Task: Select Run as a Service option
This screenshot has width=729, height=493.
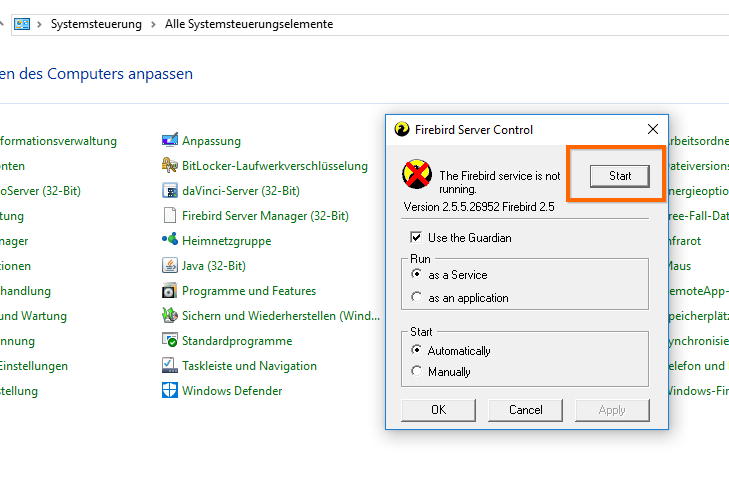Action: tap(417, 274)
